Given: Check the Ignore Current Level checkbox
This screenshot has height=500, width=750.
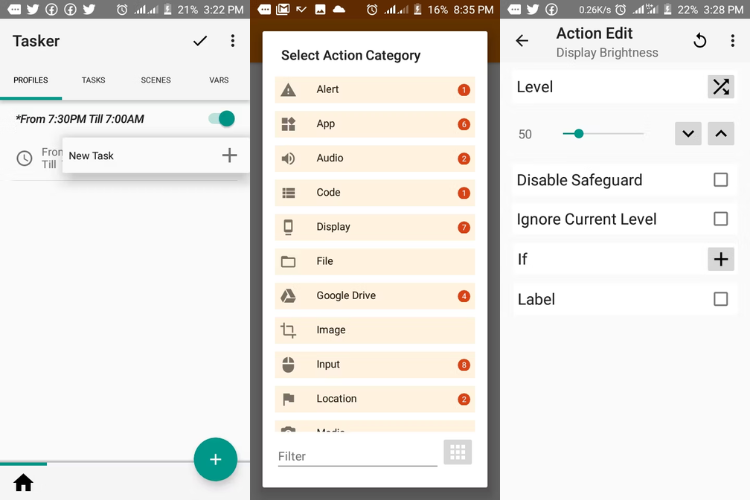Looking at the screenshot, I should click(x=720, y=219).
